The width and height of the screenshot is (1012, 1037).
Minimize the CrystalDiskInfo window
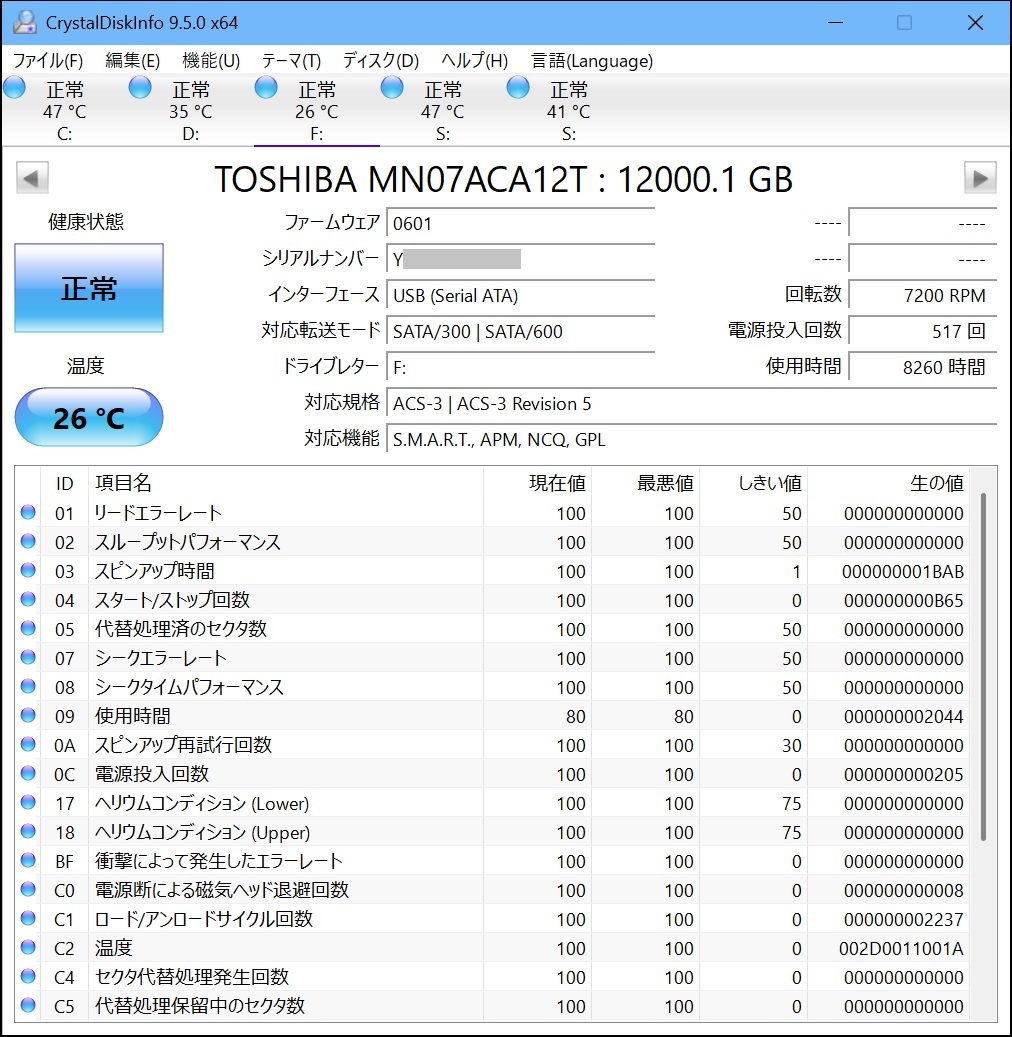835,22
